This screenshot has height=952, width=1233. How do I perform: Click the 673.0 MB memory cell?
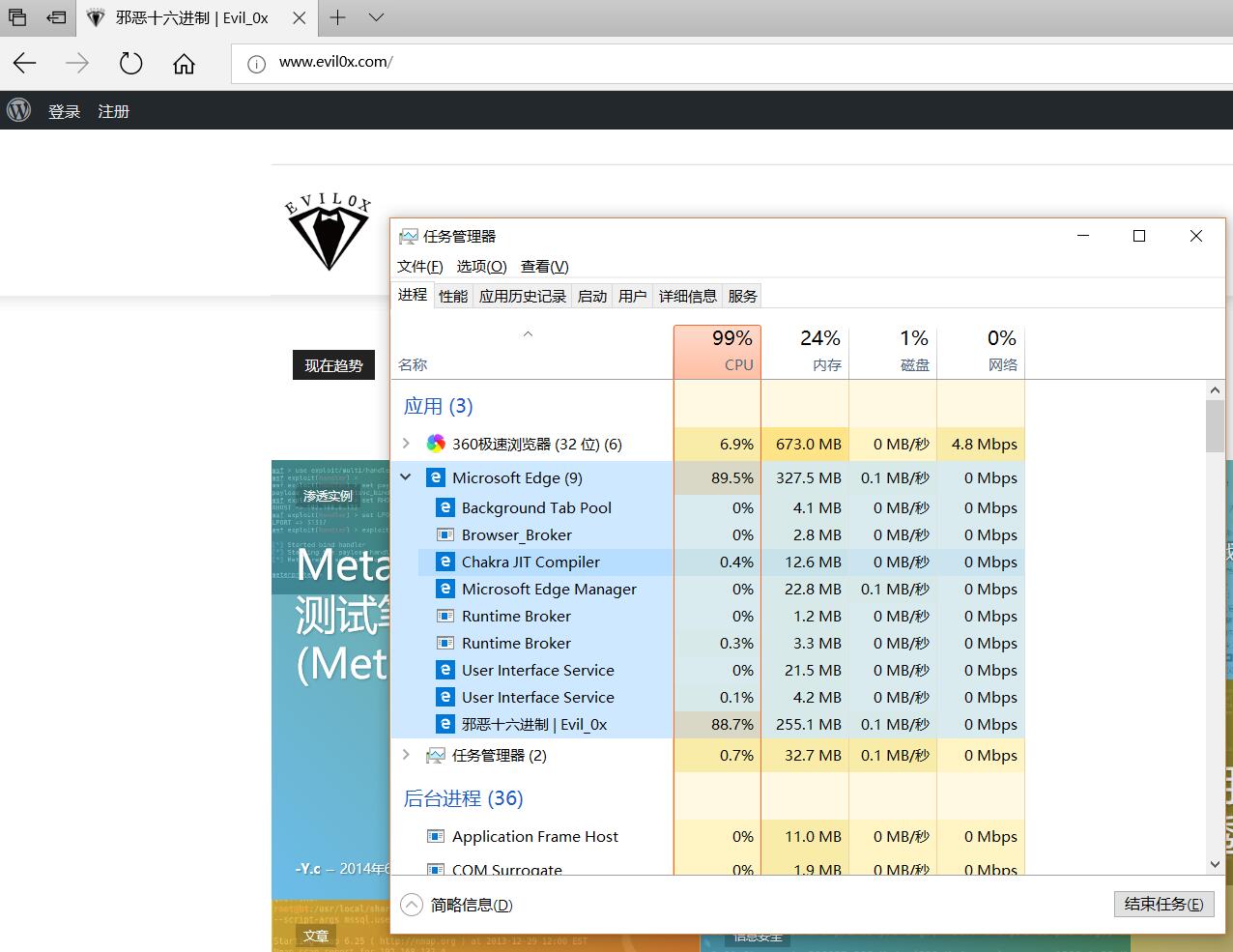tap(805, 445)
